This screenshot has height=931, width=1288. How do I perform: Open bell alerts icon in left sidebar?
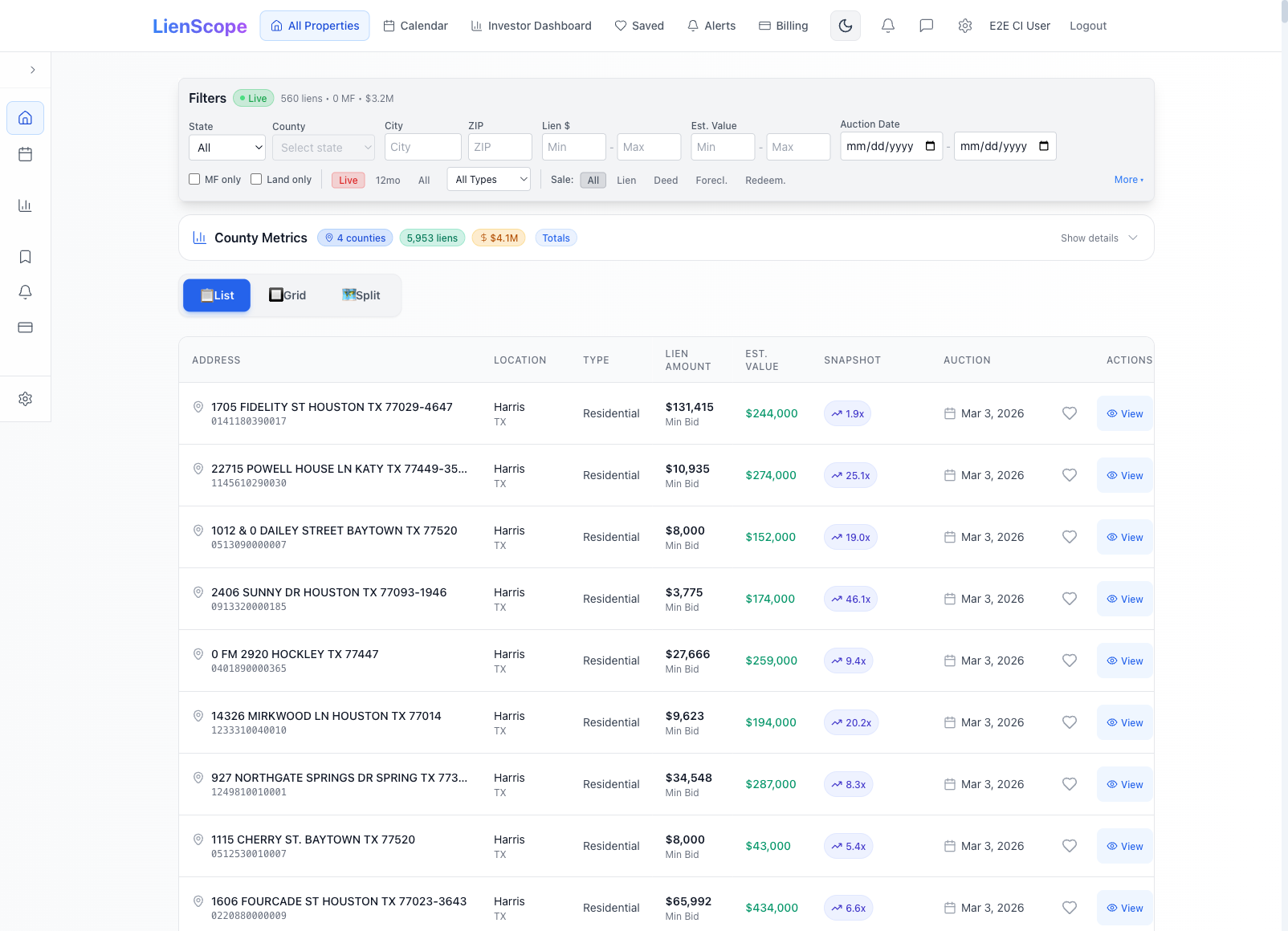coord(25,292)
